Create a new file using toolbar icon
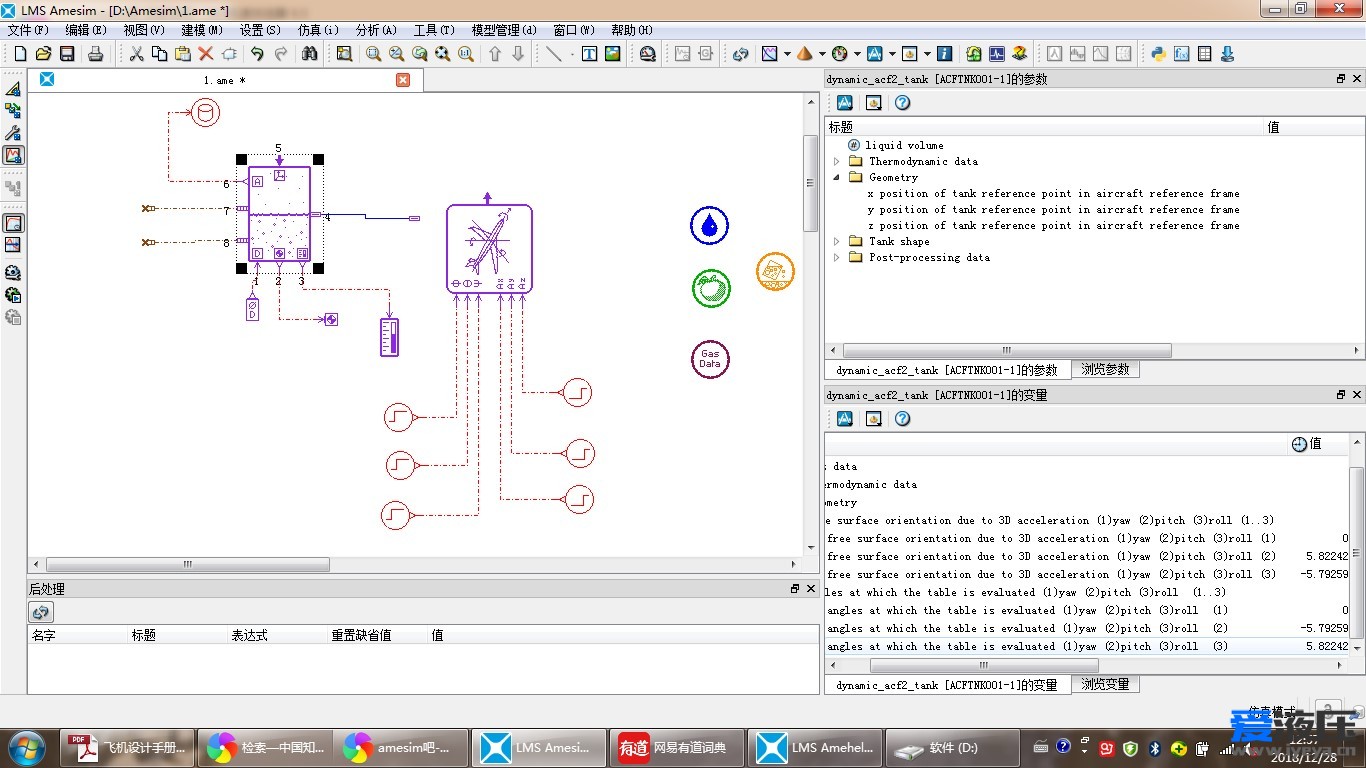The height and width of the screenshot is (768, 1366). (20, 54)
